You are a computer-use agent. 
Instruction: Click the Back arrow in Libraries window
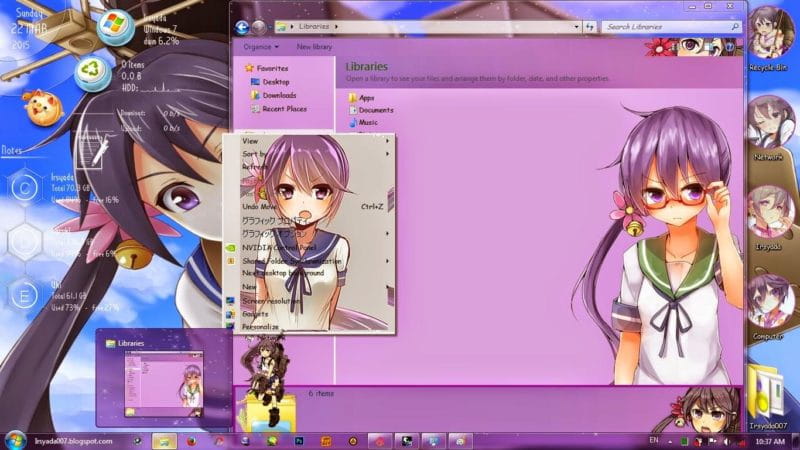pyautogui.click(x=242, y=27)
